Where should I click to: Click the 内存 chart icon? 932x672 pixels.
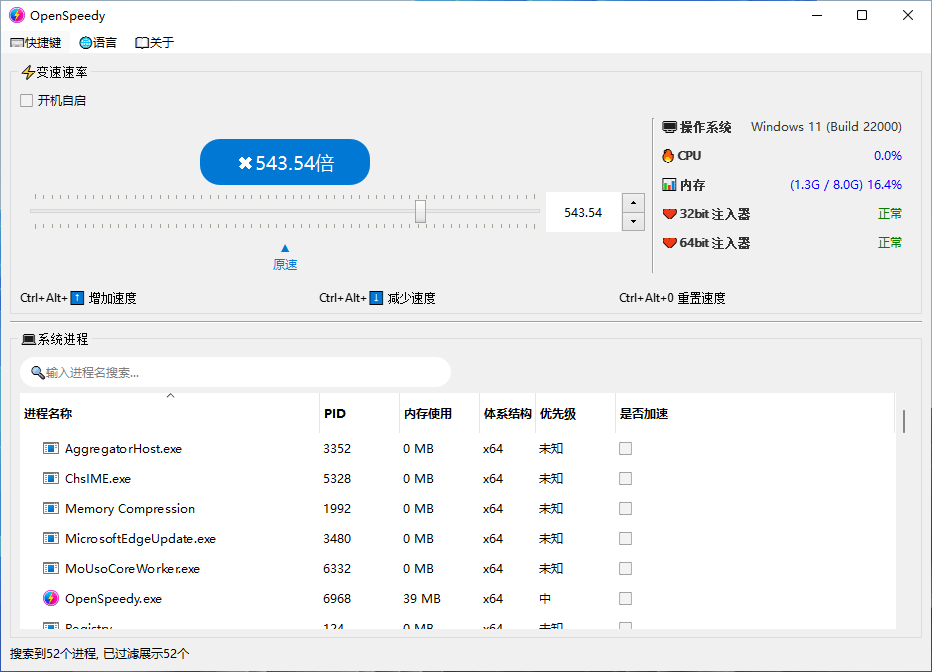coord(669,185)
